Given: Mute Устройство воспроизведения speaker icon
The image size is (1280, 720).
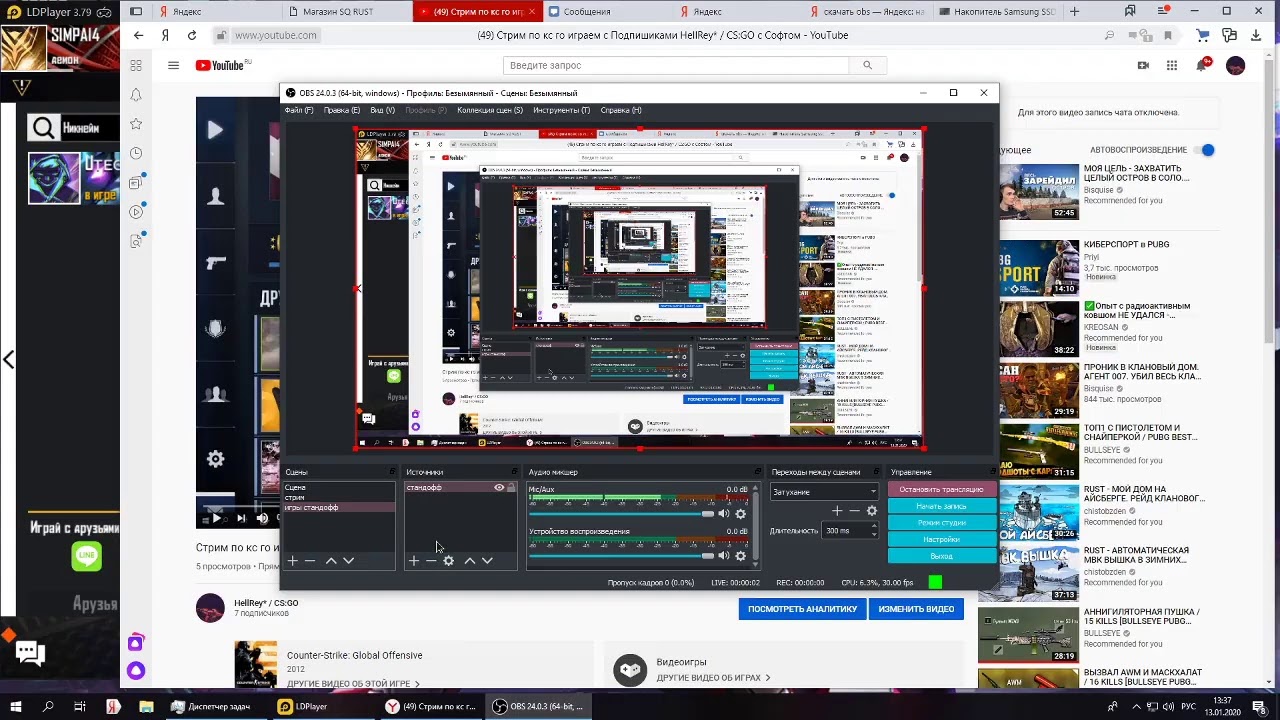Looking at the screenshot, I should [723, 556].
